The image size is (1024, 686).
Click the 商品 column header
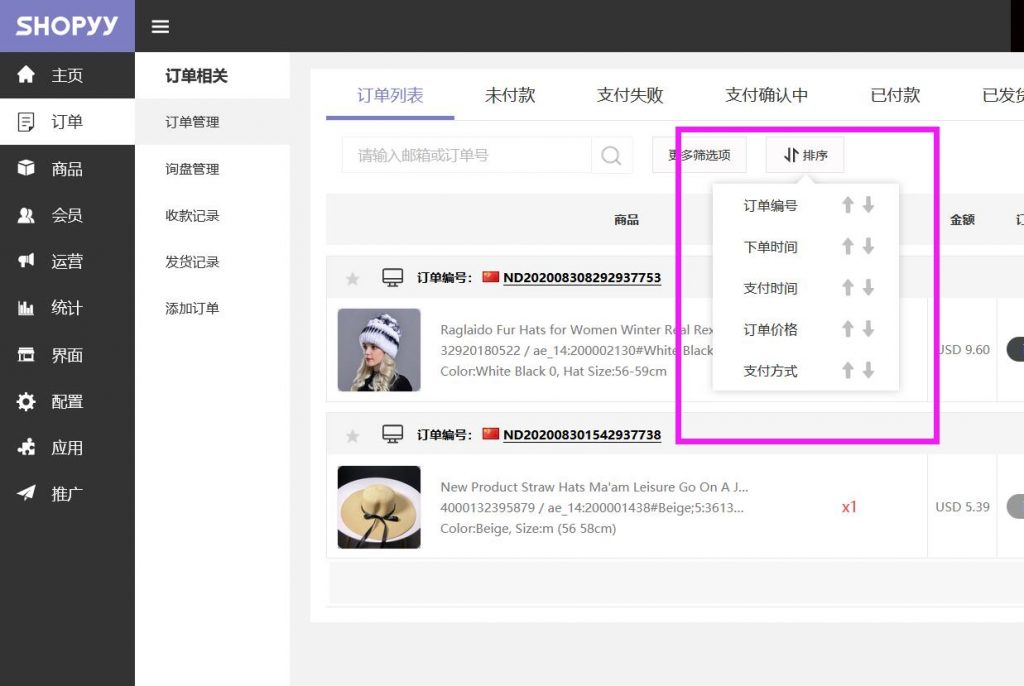pos(626,220)
